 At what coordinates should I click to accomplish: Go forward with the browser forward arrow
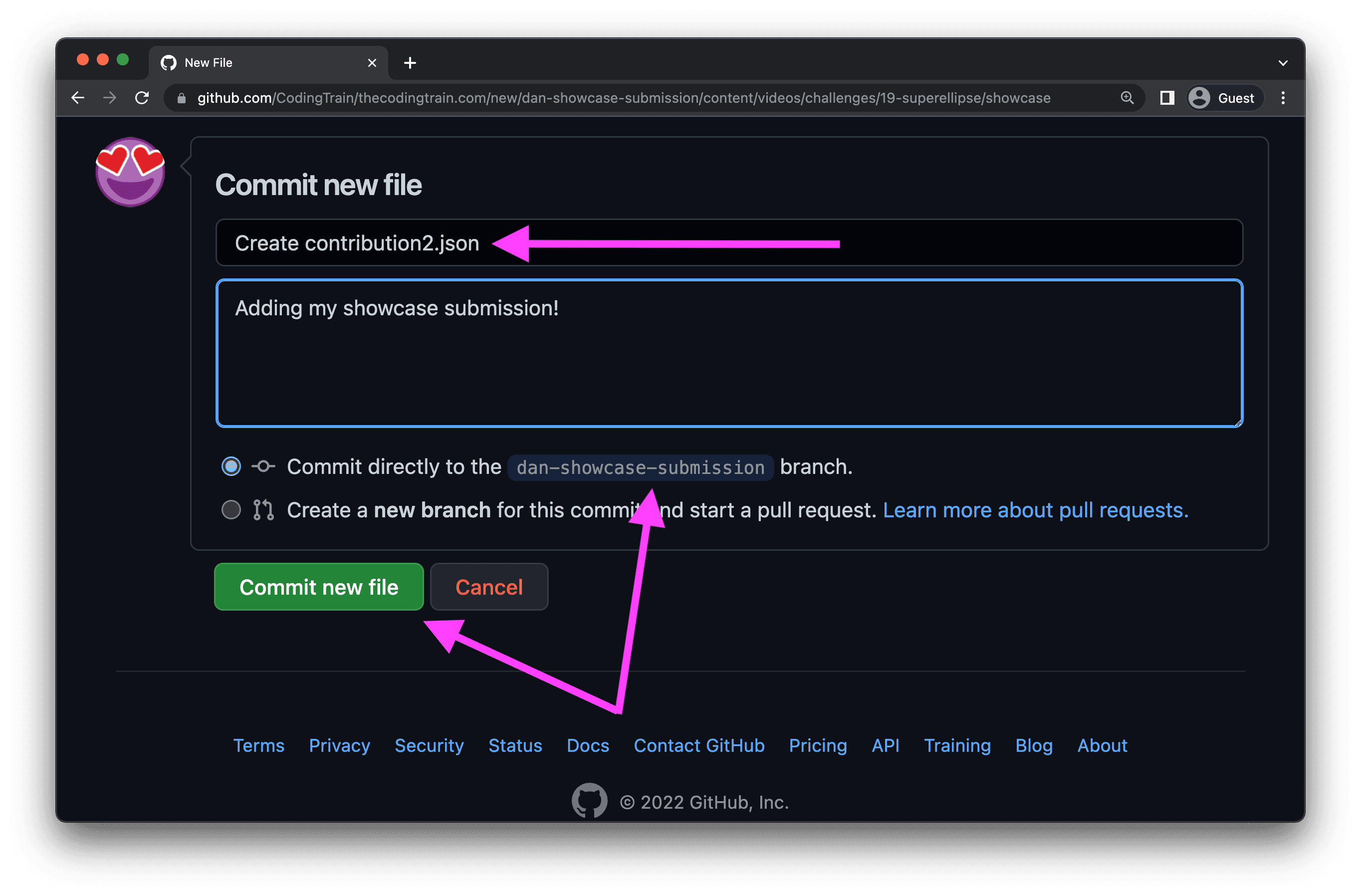coord(110,98)
